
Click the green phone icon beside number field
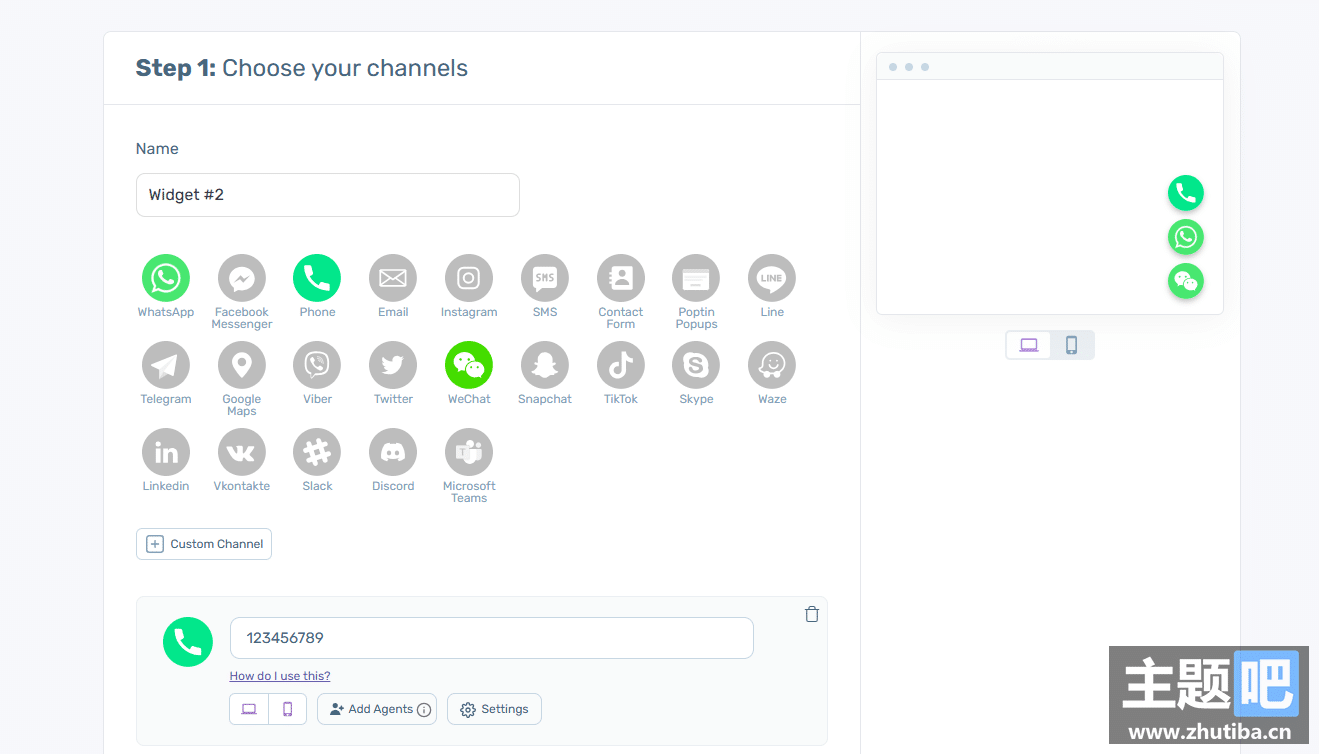188,642
